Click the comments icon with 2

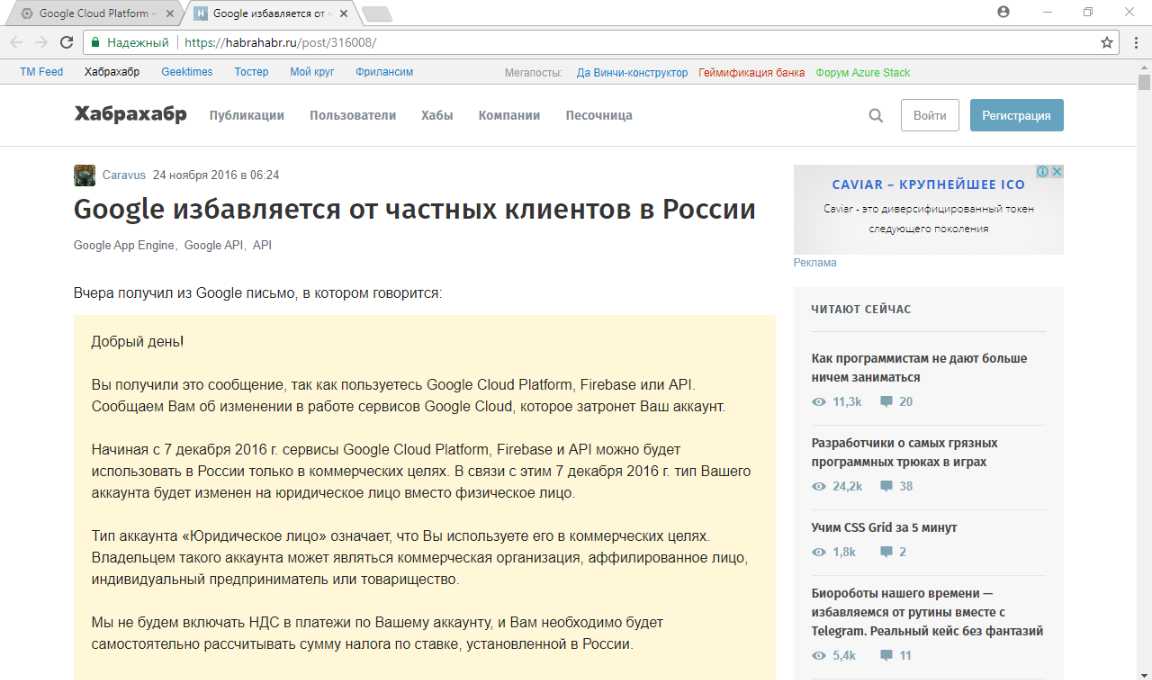[x=886, y=551]
